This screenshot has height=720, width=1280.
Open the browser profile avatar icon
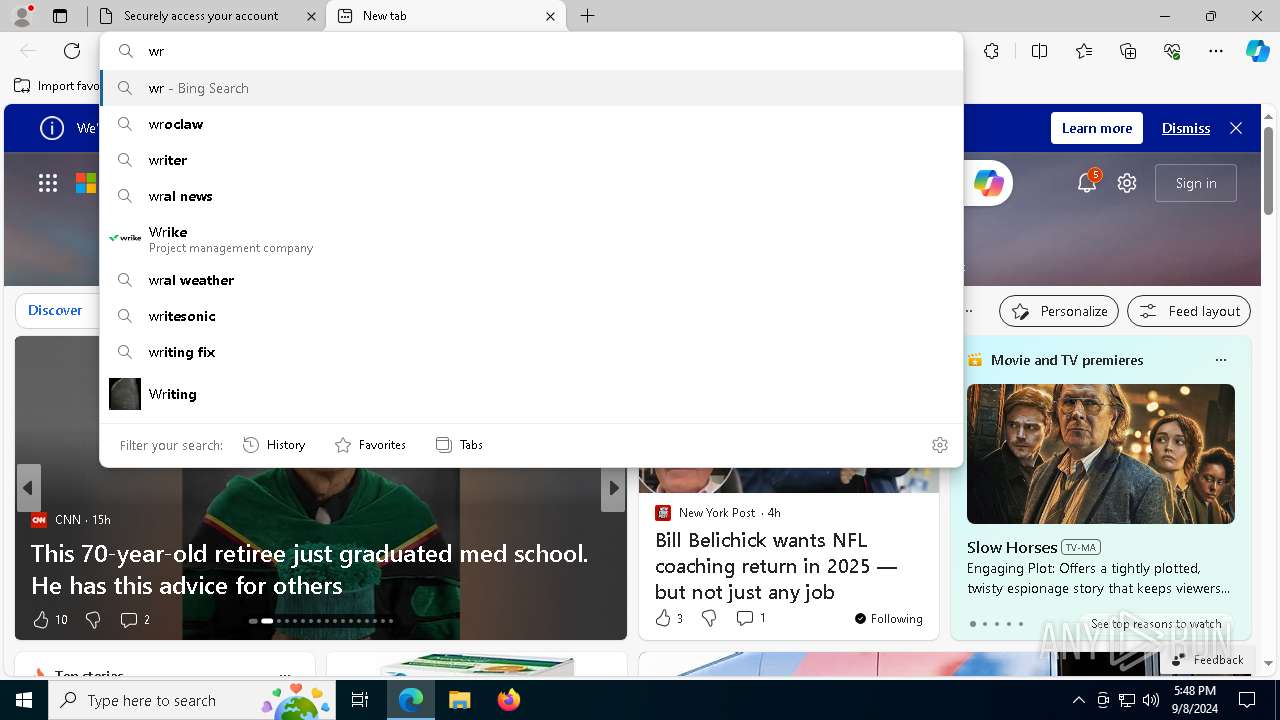click(x=22, y=16)
